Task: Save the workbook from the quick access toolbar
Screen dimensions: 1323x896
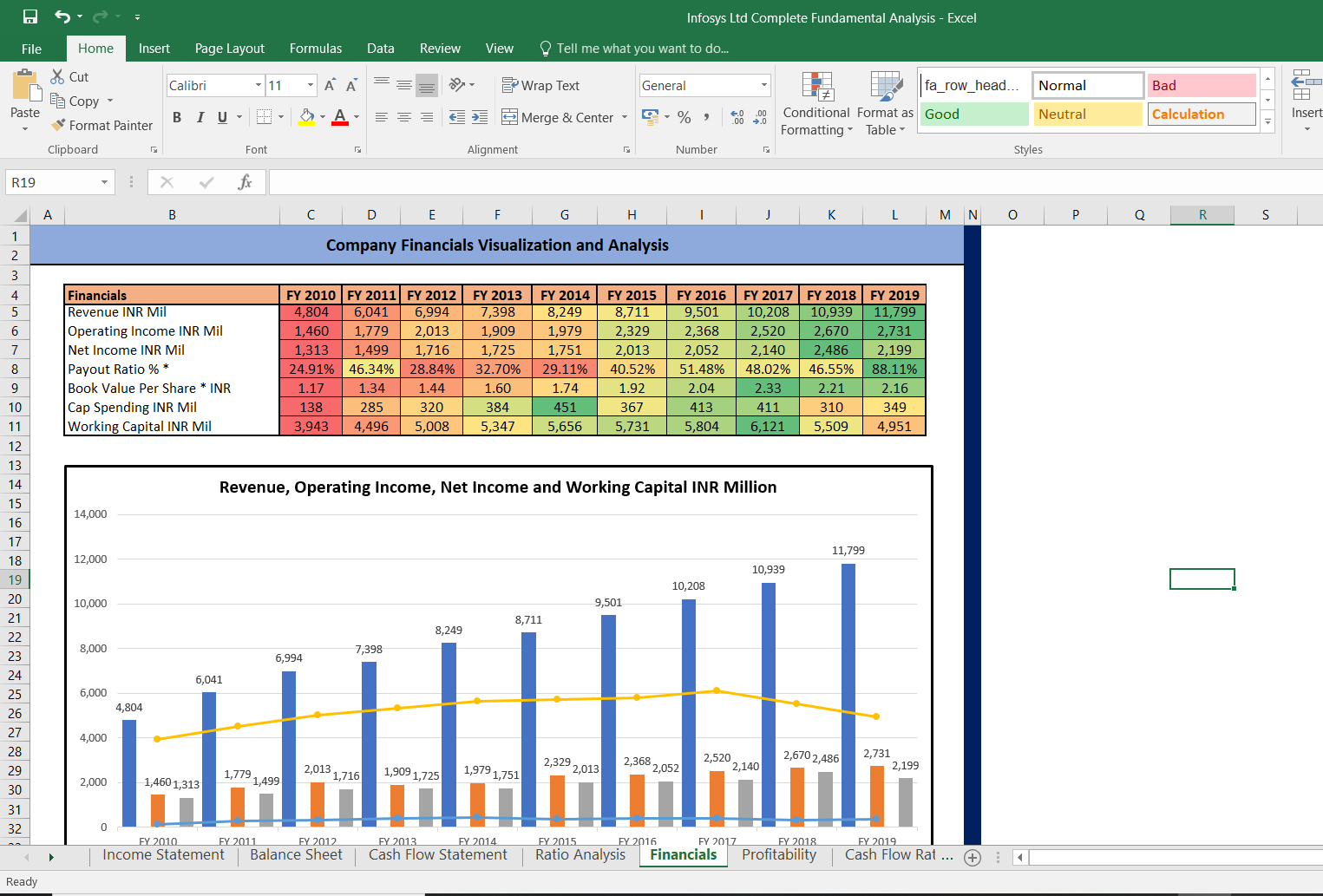Action: (x=30, y=16)
